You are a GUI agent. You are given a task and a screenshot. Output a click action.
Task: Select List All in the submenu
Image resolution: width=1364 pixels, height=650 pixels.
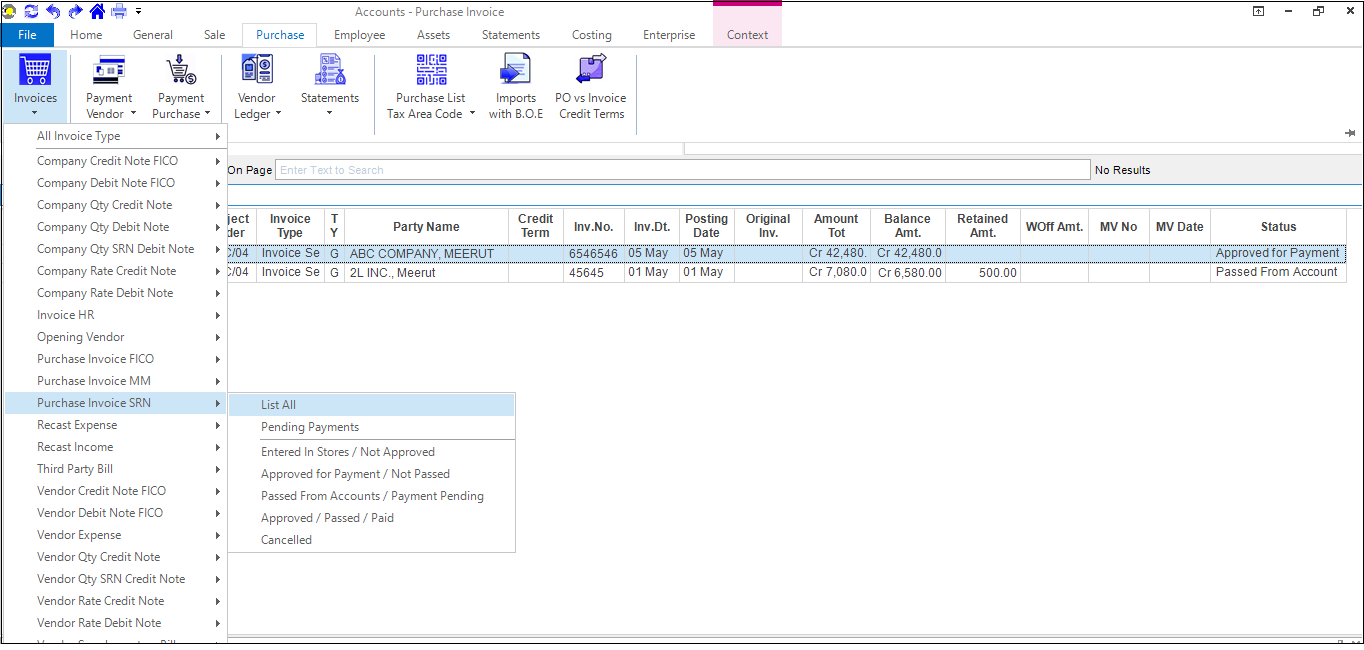coord(278,405)
